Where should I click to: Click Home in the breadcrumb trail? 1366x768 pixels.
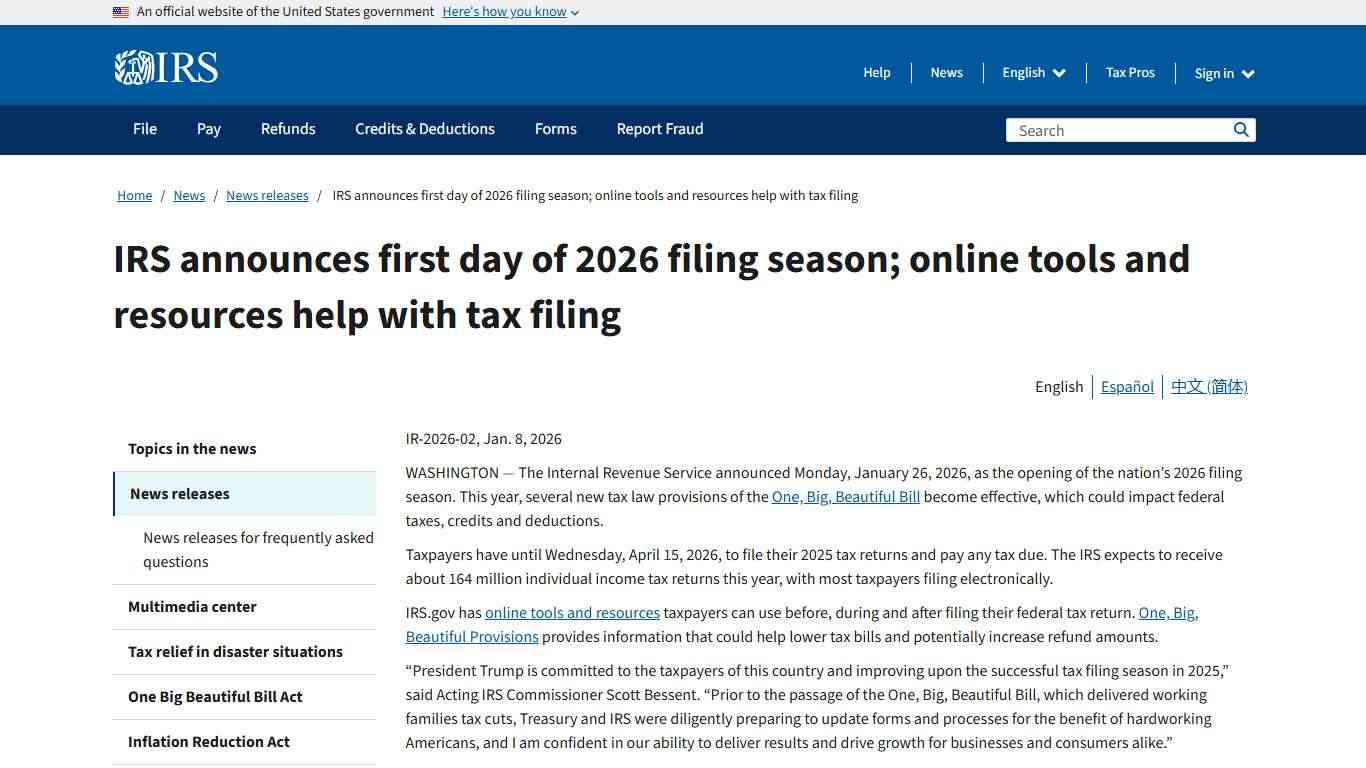coord(134,195)
